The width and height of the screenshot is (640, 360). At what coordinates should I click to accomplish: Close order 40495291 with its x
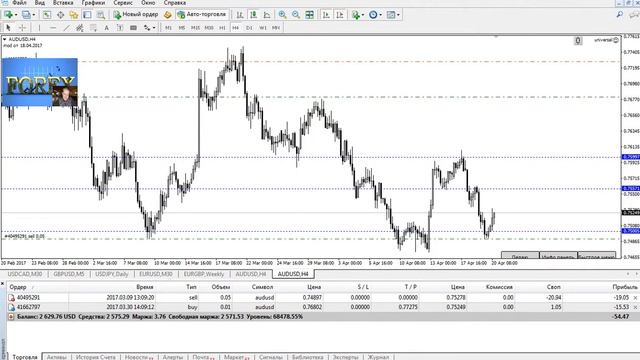[635, 298]
